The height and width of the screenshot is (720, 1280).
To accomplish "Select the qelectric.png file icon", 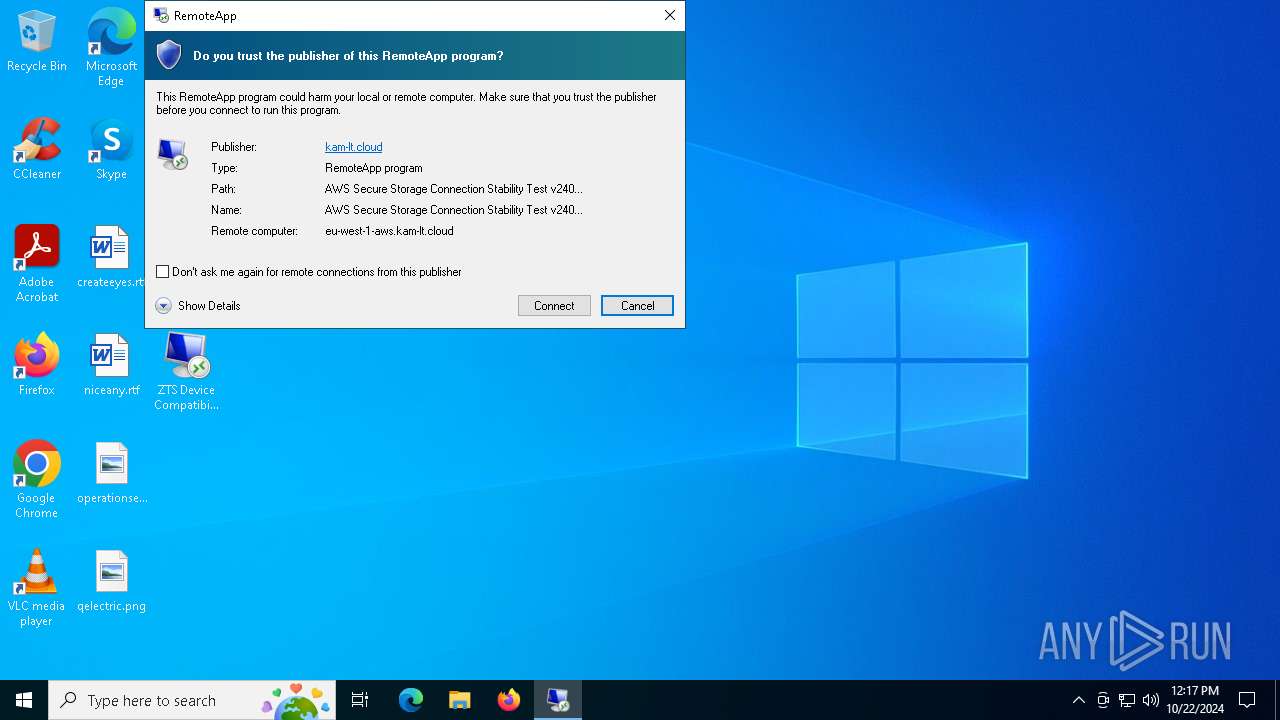I will [x=111, y=581].
